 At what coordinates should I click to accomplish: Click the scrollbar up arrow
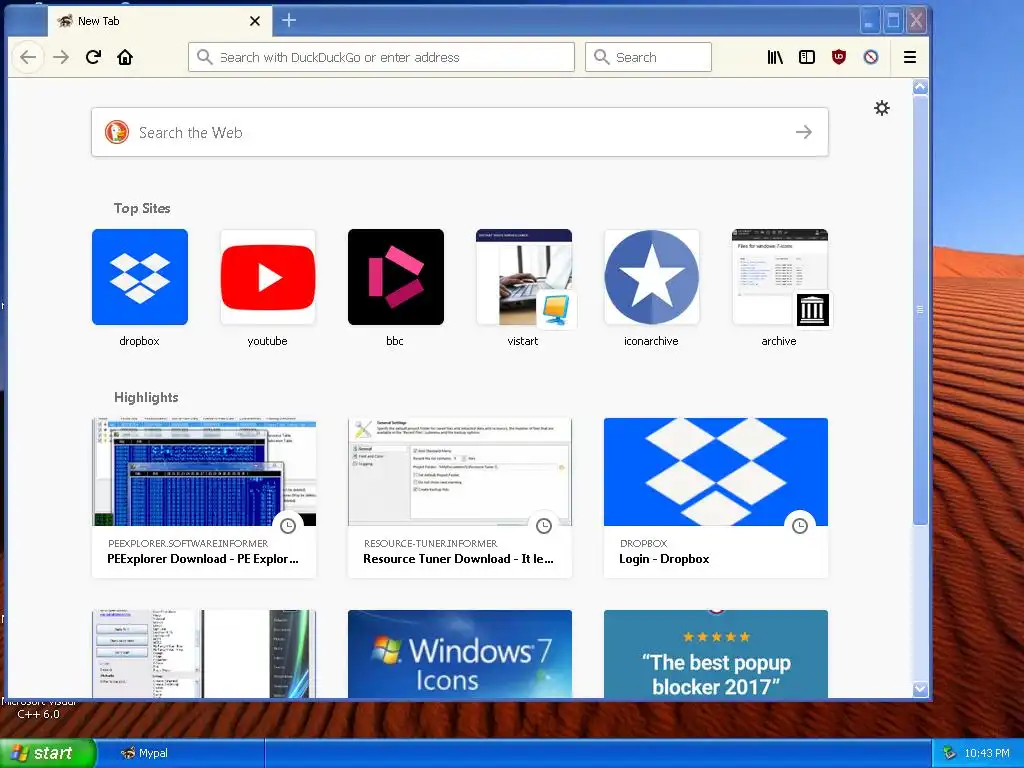point(920,87)
